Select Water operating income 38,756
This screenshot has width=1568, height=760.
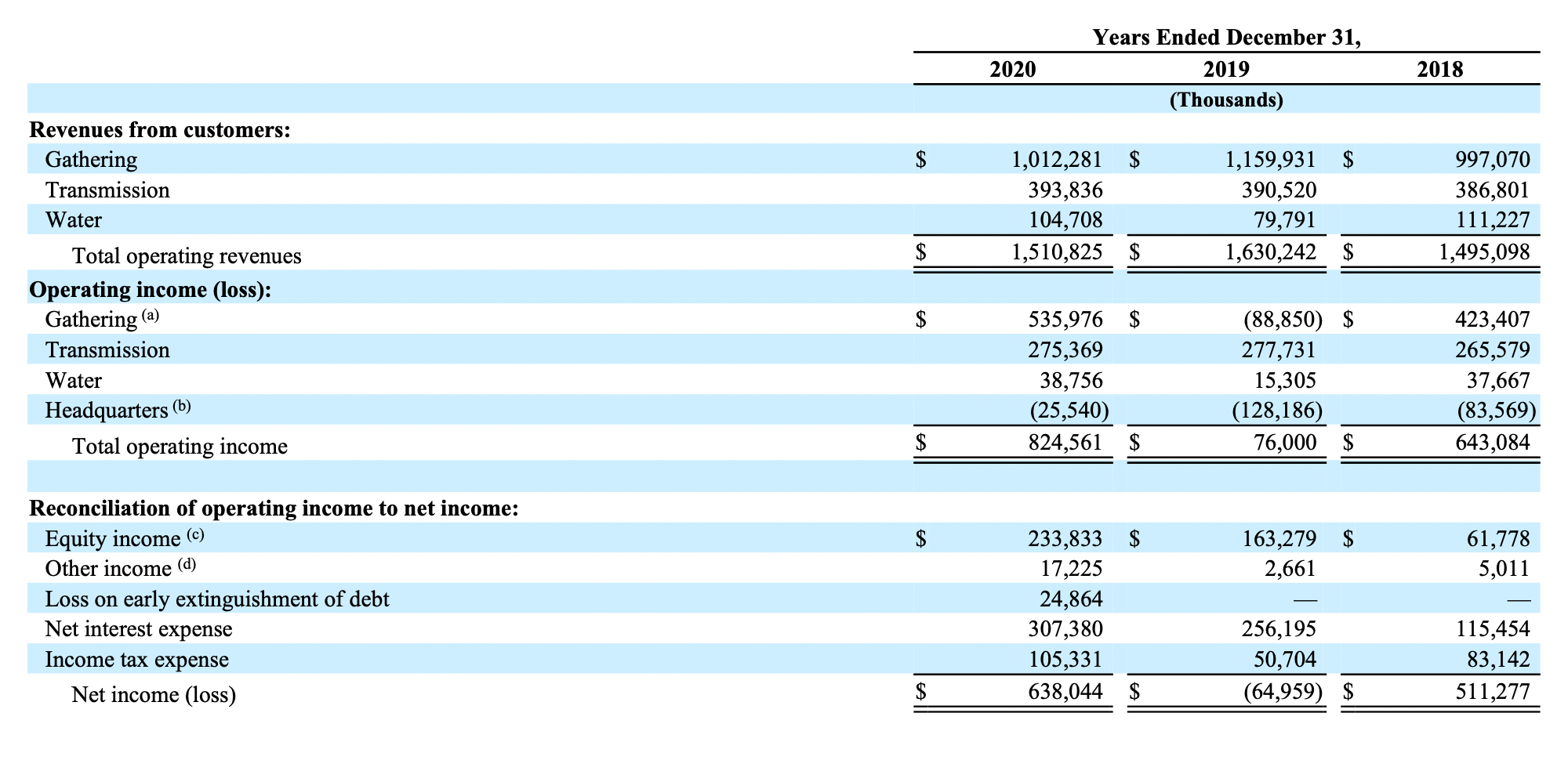pyautogui.click(x=1071, y=381)
